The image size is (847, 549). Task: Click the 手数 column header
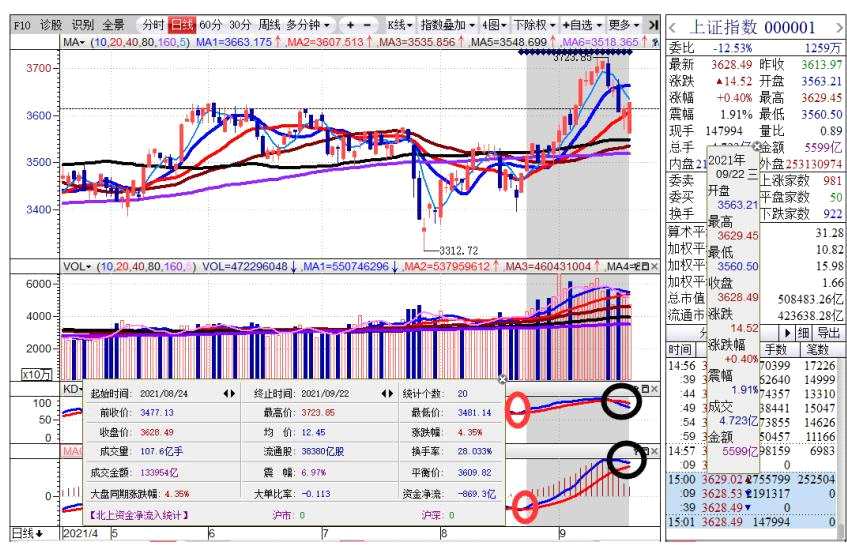776,350
